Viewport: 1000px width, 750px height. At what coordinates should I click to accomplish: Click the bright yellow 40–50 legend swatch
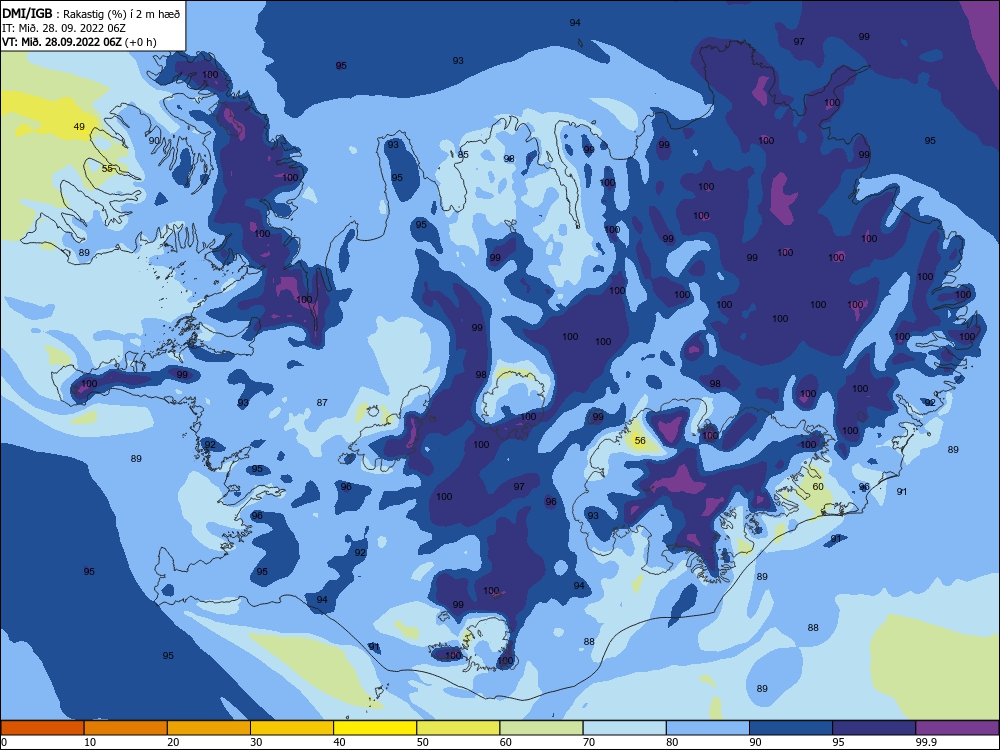375,728
